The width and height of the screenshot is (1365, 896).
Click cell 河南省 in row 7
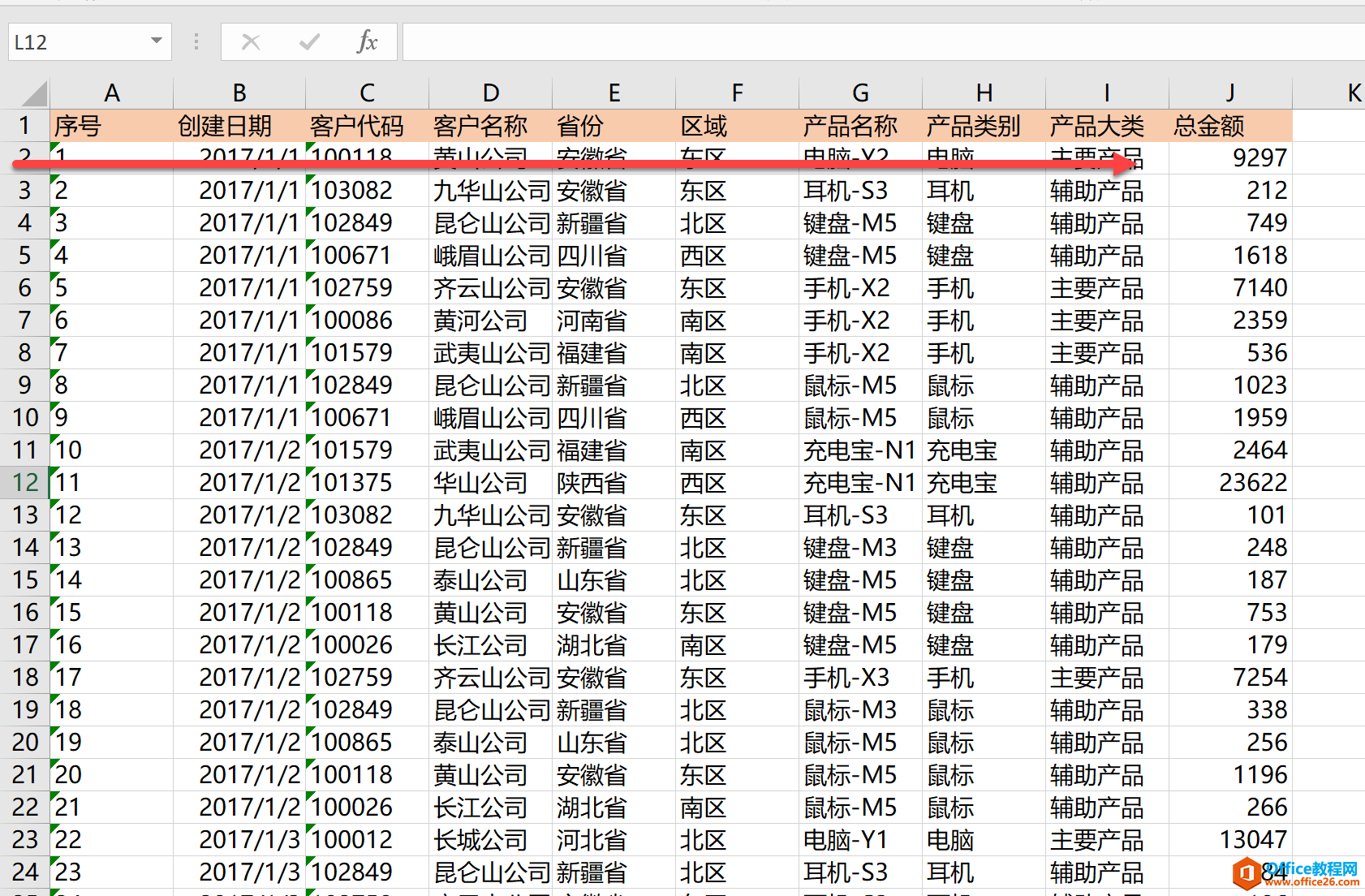[x=614, y=321]
